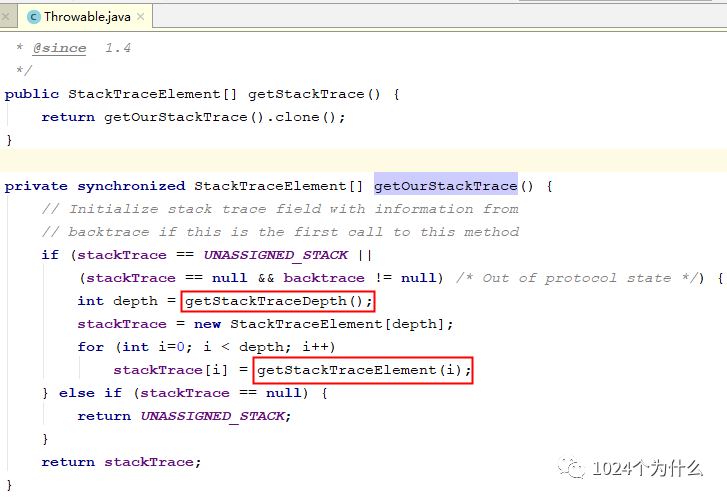Click the 'public' keyword
727x500 pixels.
point(32,94)
